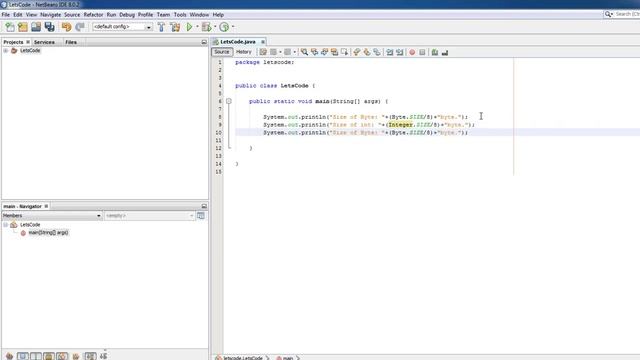Toggle Highlight Search in editor toolbar
The height and width of the screenshot is (360, 640).
tap(334, 52)
